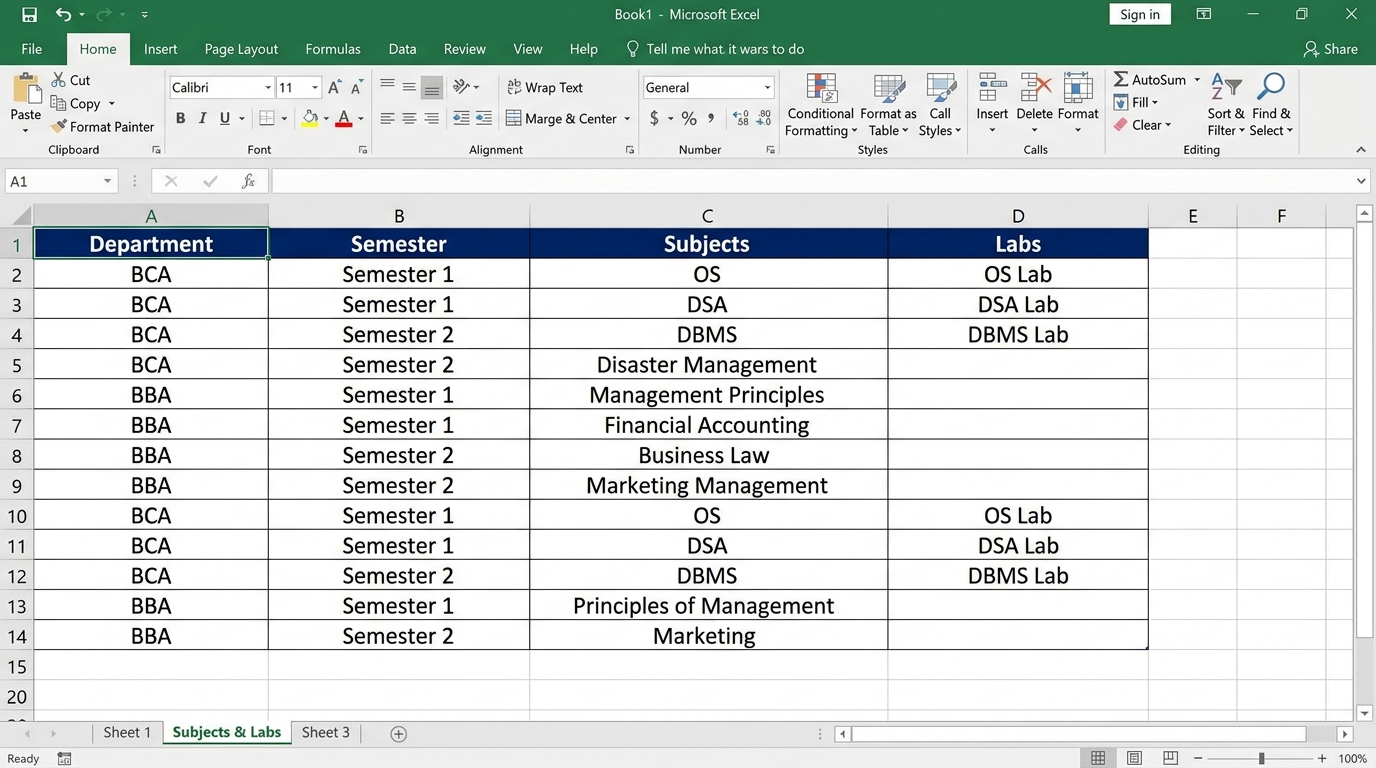Switch to the Sheet 3 tab
Image resolution: width=1376 pixels, height=768 pixels.
tap(326, 733)
